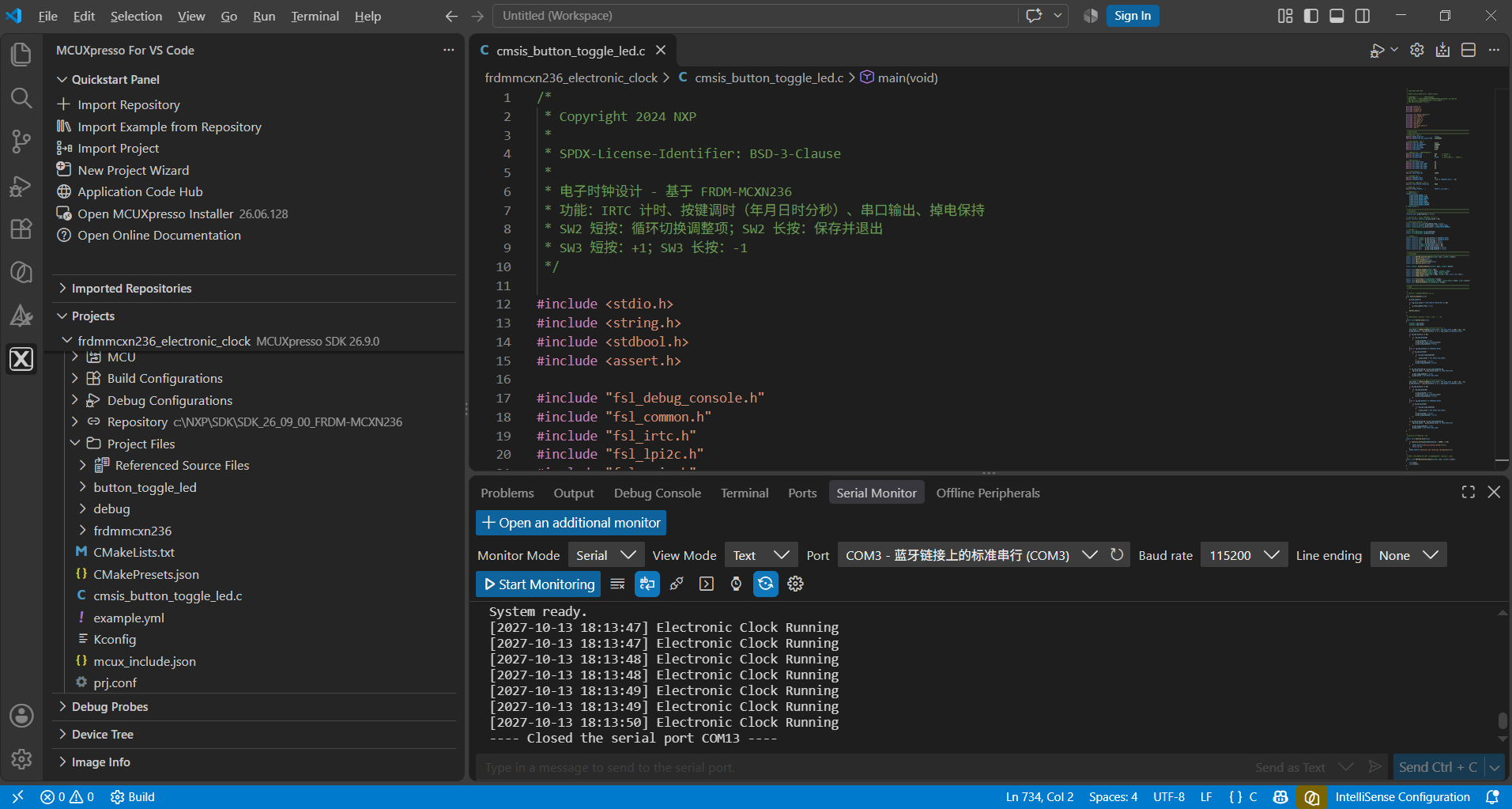Open serial monitor settings gear
Screen dimensions: 1512x809
[795, 584]
